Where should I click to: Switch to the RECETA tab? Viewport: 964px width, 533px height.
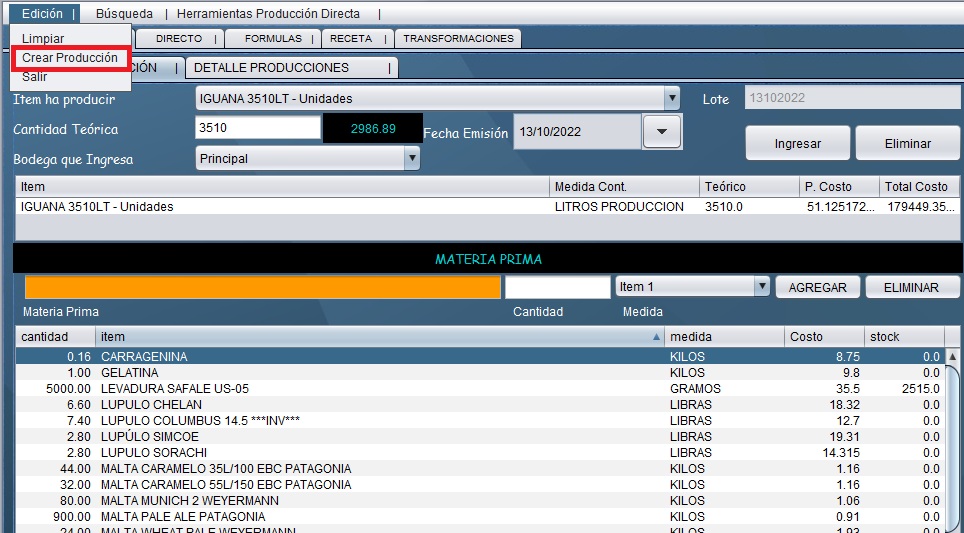351,39
